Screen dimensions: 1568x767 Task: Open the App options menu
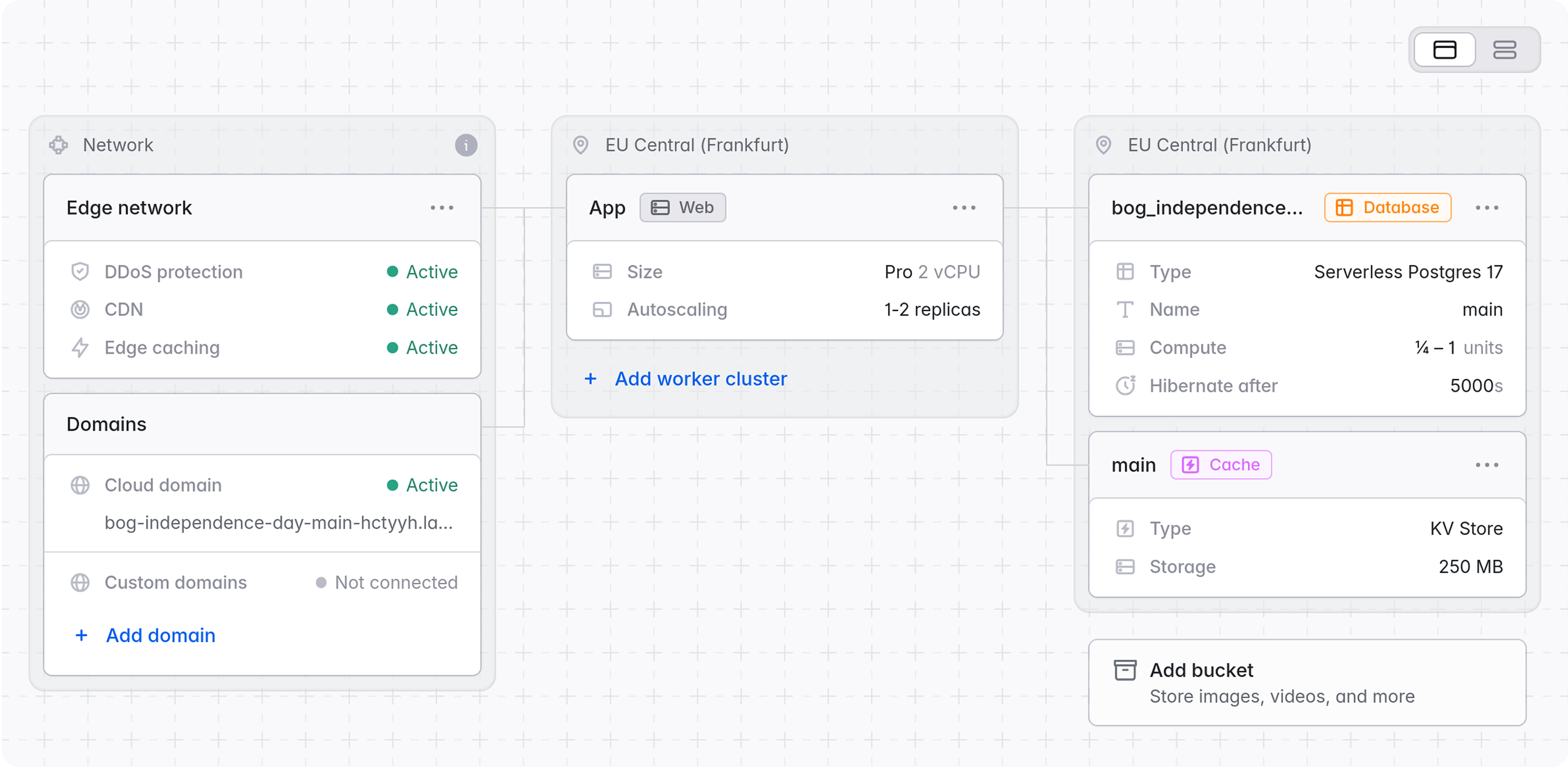coord(964,208)
